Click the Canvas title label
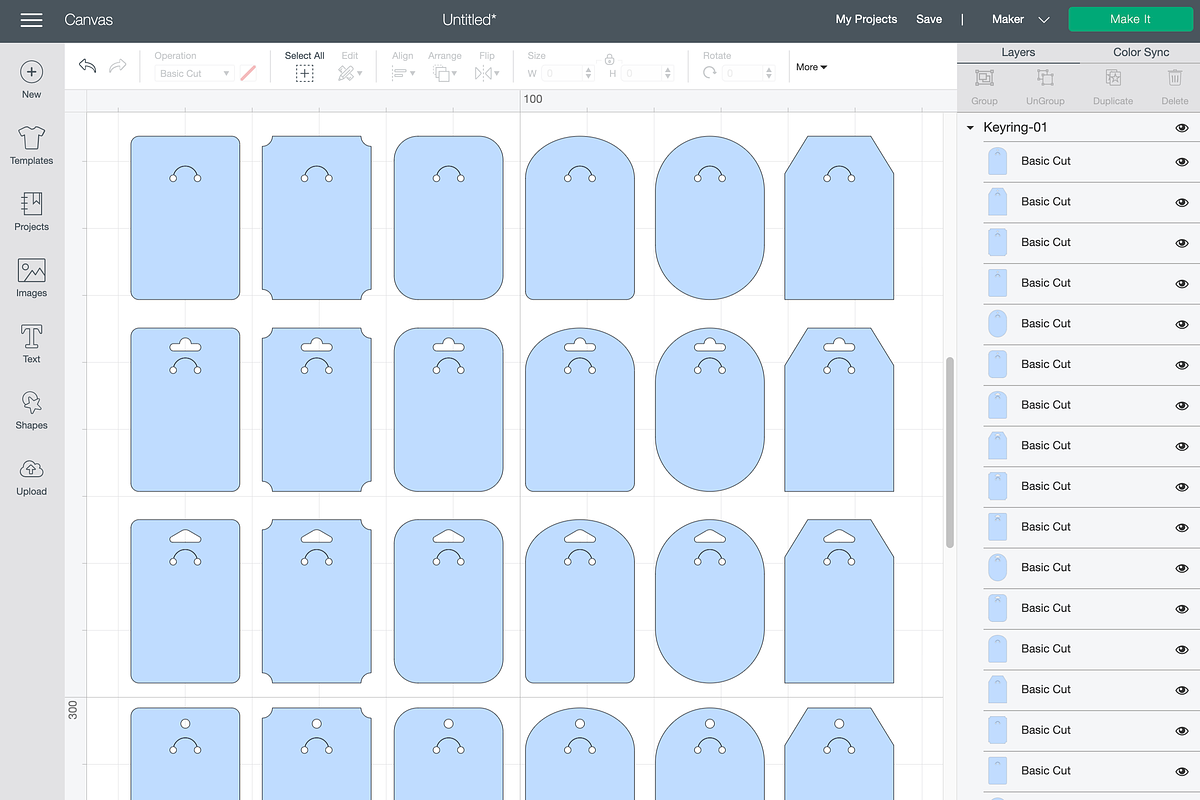The image size is (1200, 800). 89,20
